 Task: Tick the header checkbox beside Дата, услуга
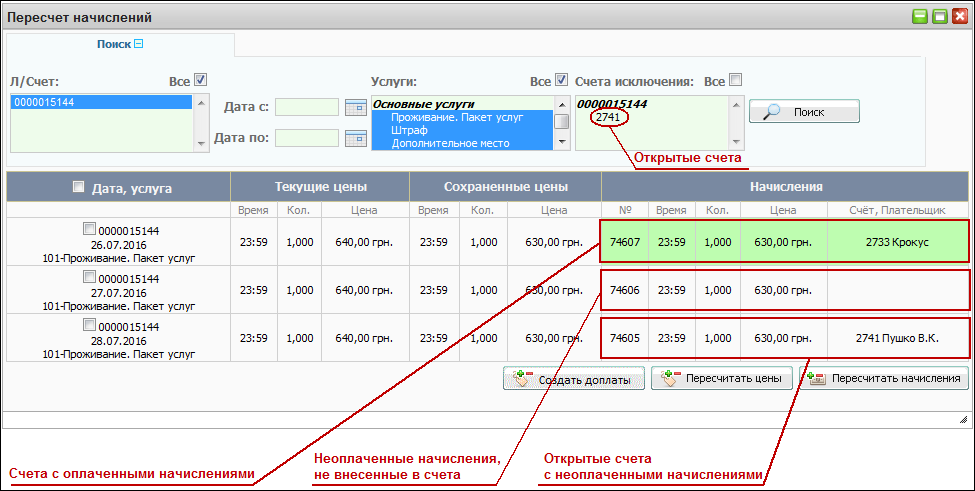pos(79,186)
